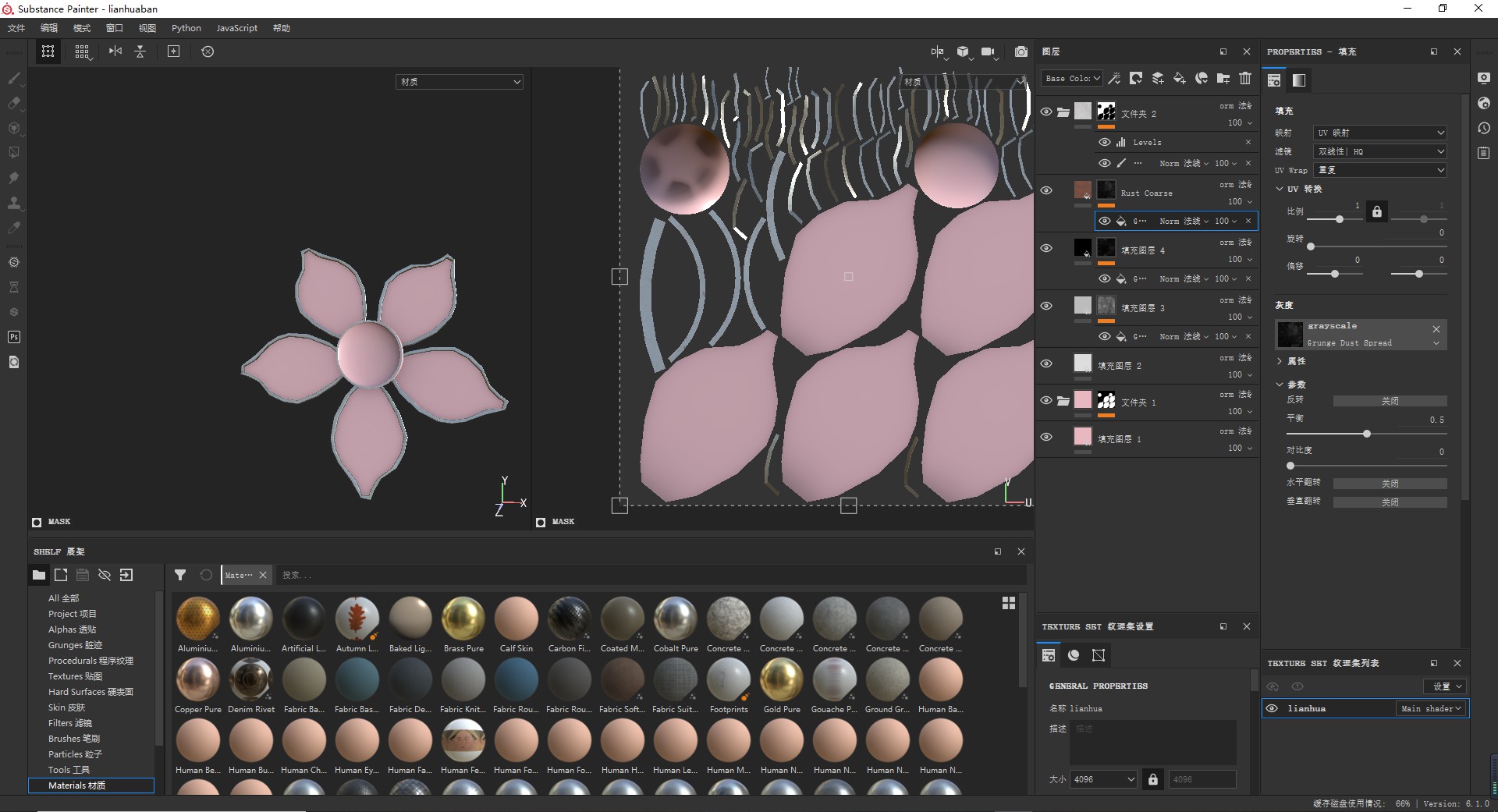
Task: Adjust the 平衡 balance slider
Action: point(1367,434)
